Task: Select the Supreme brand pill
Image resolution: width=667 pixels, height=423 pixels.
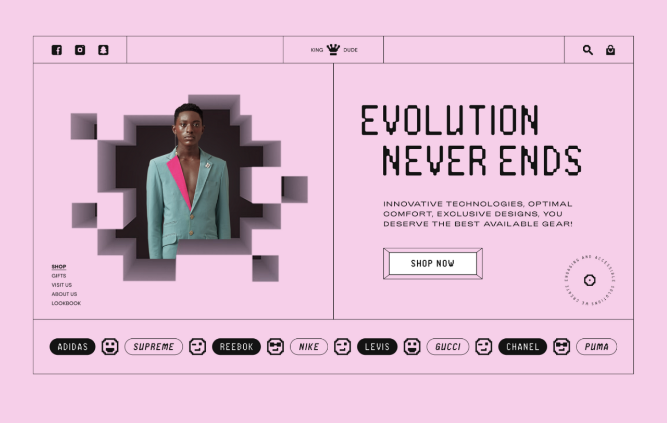Action: click(154, 346)
